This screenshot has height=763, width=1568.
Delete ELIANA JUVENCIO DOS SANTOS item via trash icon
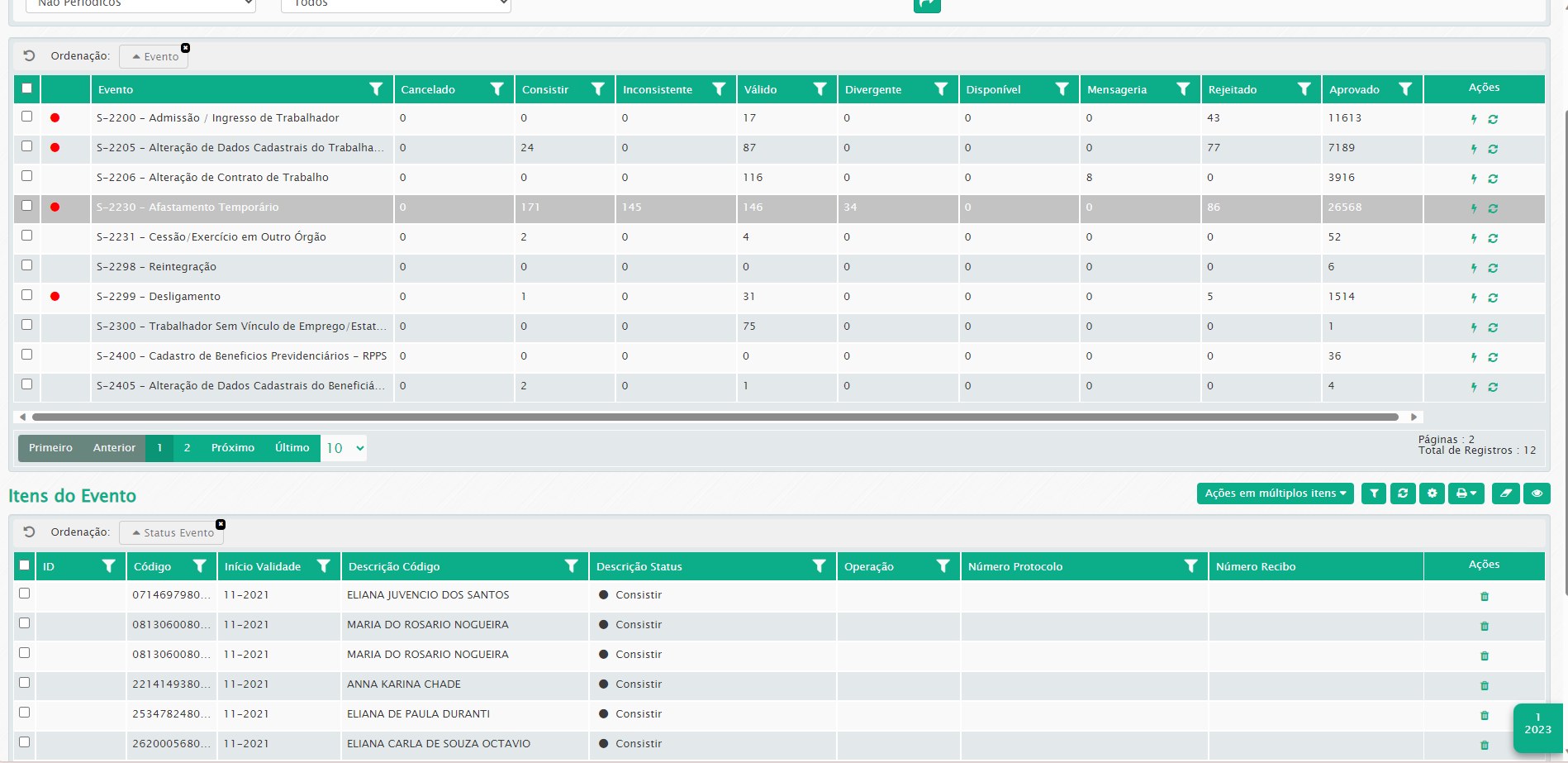[1485, 596]
